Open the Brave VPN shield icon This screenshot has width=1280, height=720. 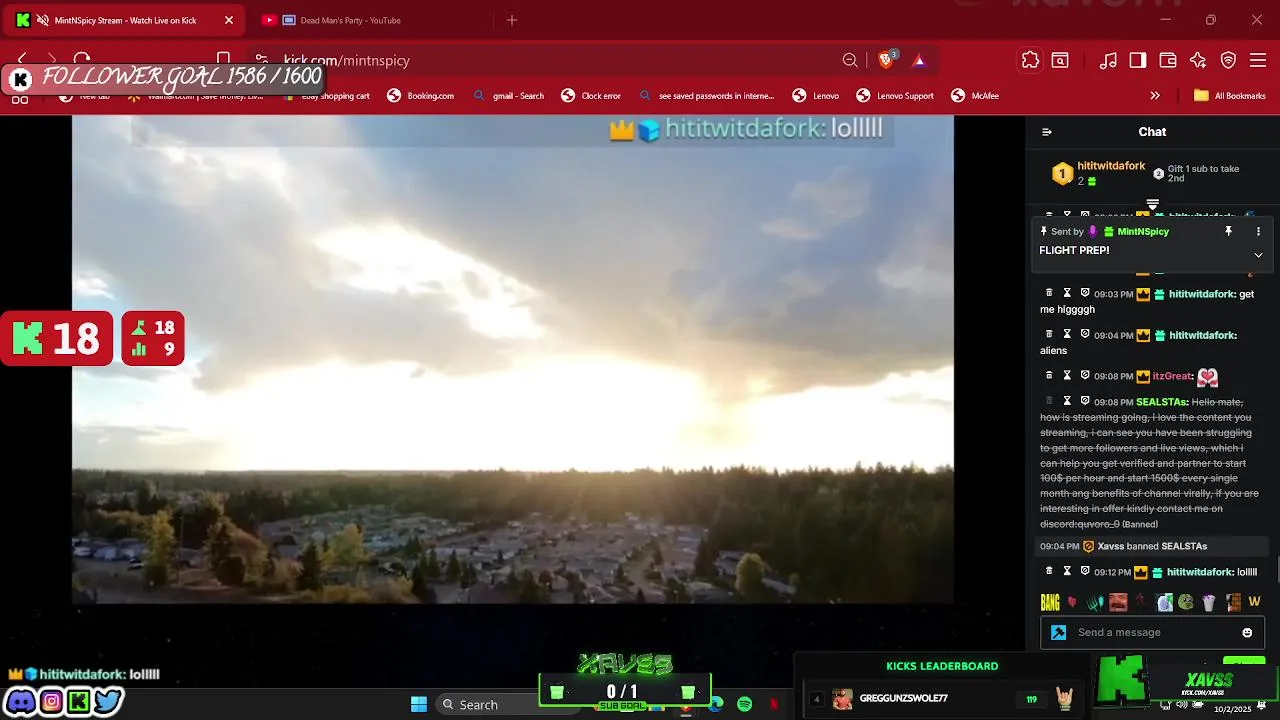click(x=1229, y=60)
